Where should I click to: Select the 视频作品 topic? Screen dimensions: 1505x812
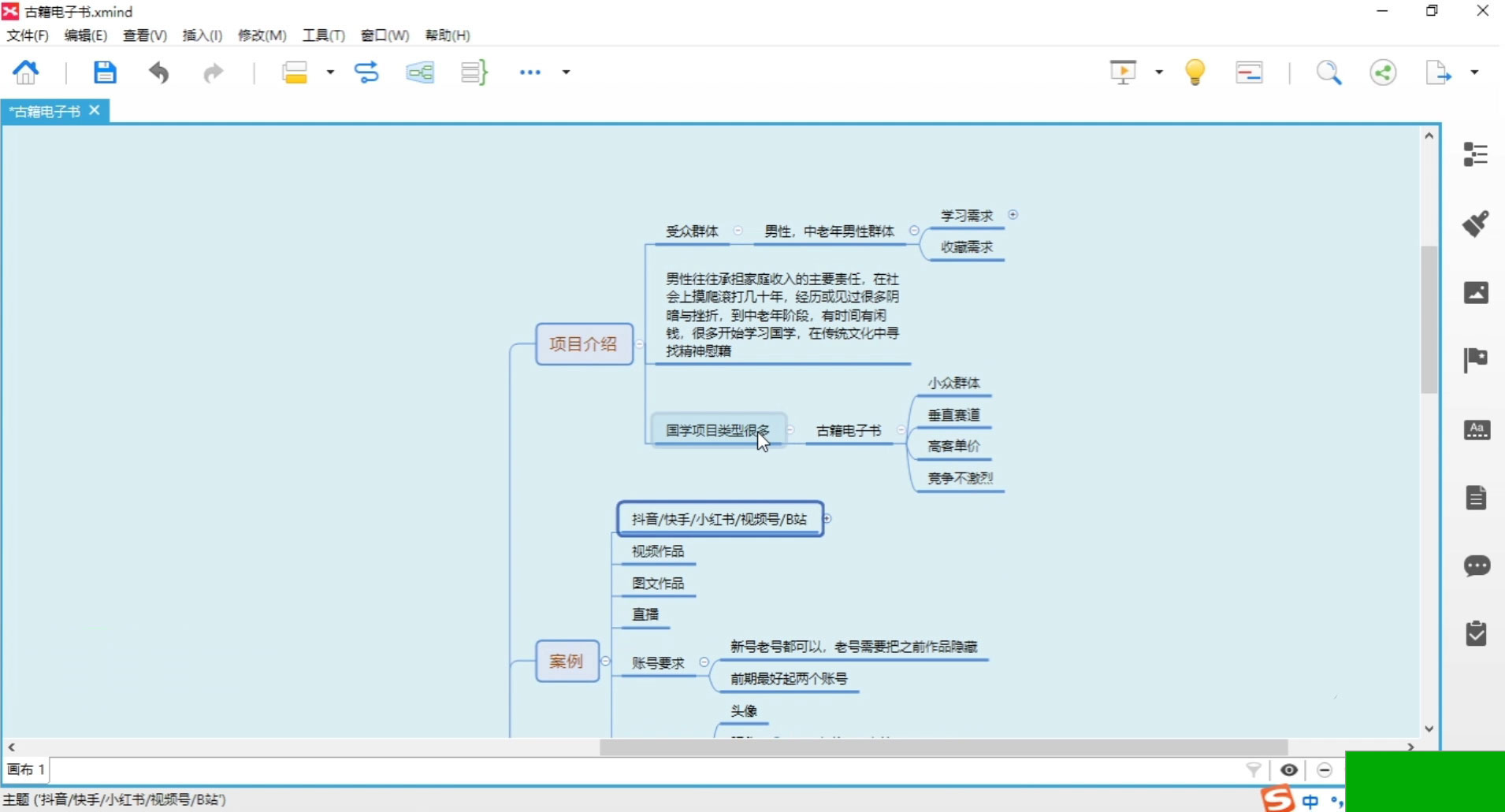657,551
